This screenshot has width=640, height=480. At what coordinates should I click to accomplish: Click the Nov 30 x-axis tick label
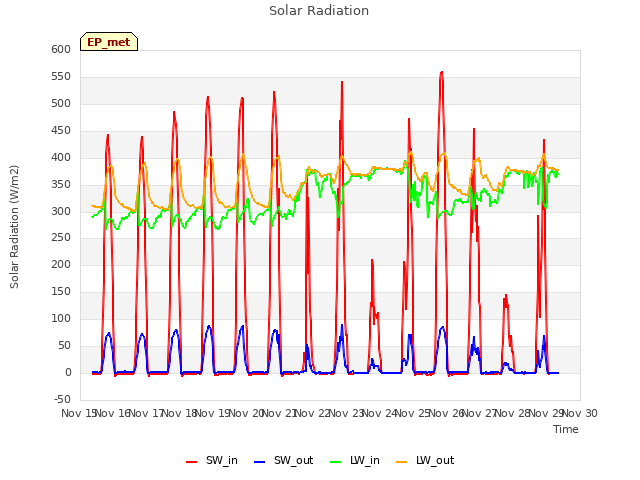580,413
